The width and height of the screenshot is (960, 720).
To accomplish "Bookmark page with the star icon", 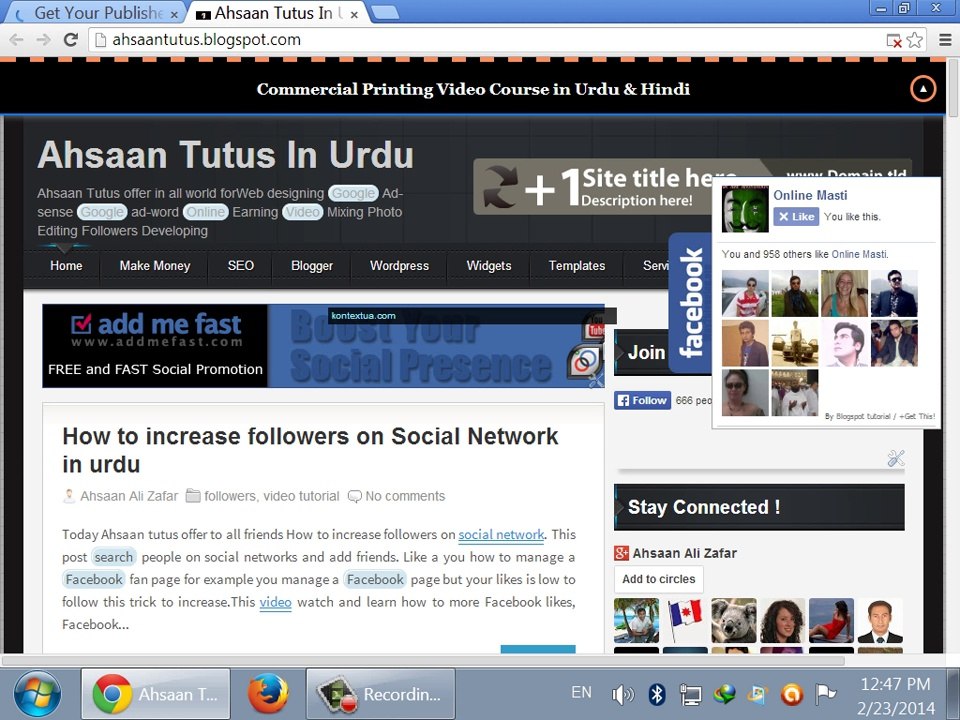I will (915, 40).
